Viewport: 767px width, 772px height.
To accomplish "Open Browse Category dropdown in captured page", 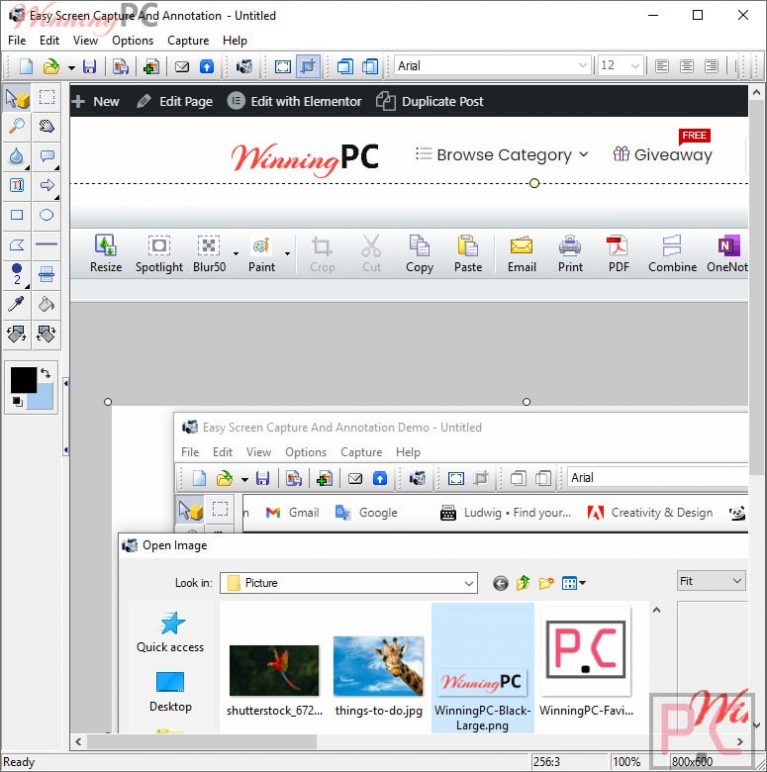I will click(502, 155).
